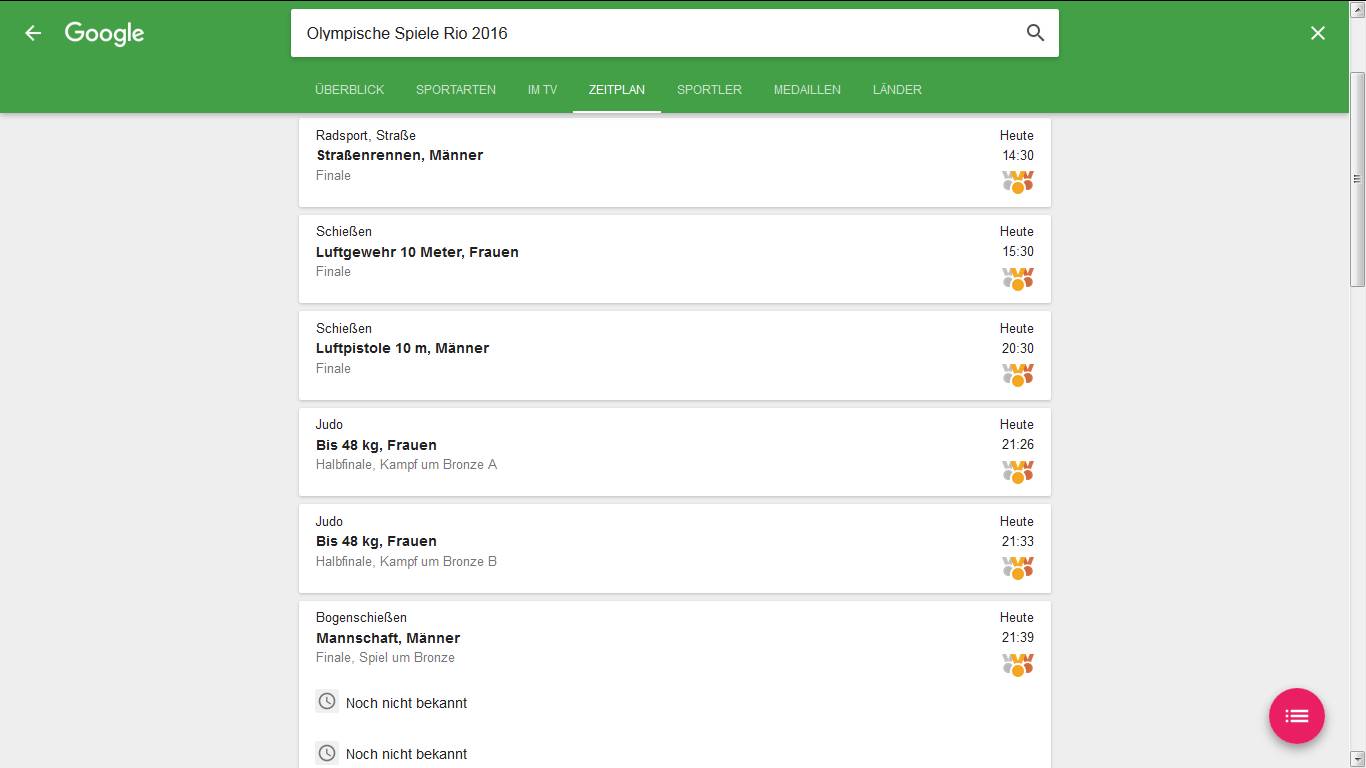Click the Bogenschießen sport label
The height and width of the screenshot is (768, 1366).
tap(361, 617)
